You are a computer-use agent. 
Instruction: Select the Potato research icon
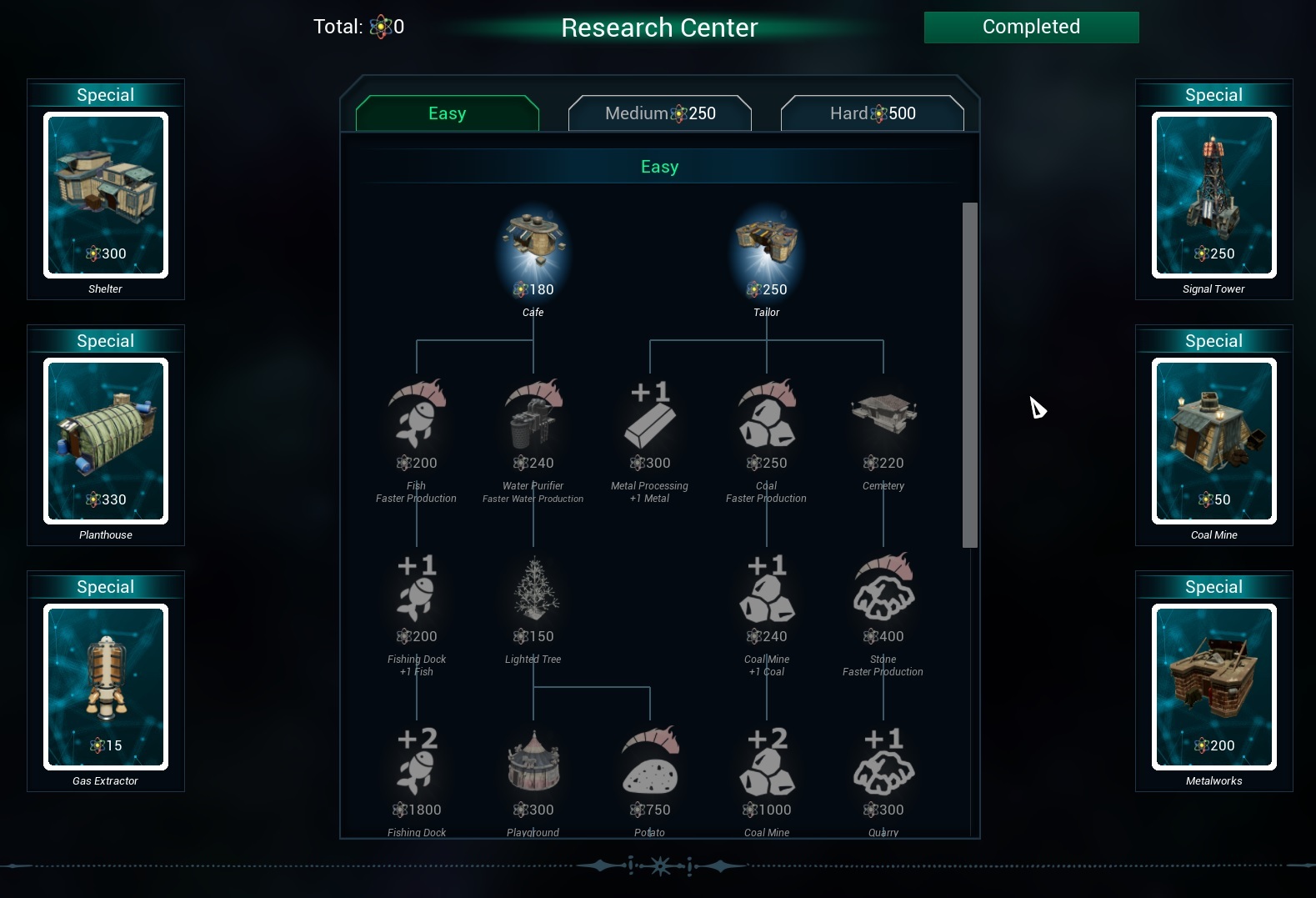click(x=650, y=761)
